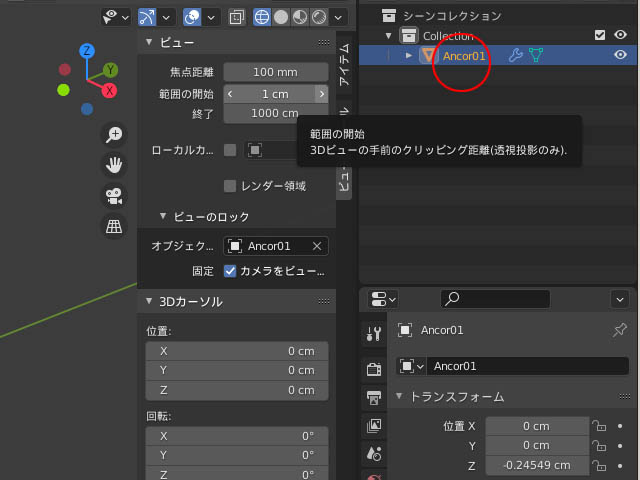Click the properties search field
Viewport: 640px width, 480px height.
(495, 299)
